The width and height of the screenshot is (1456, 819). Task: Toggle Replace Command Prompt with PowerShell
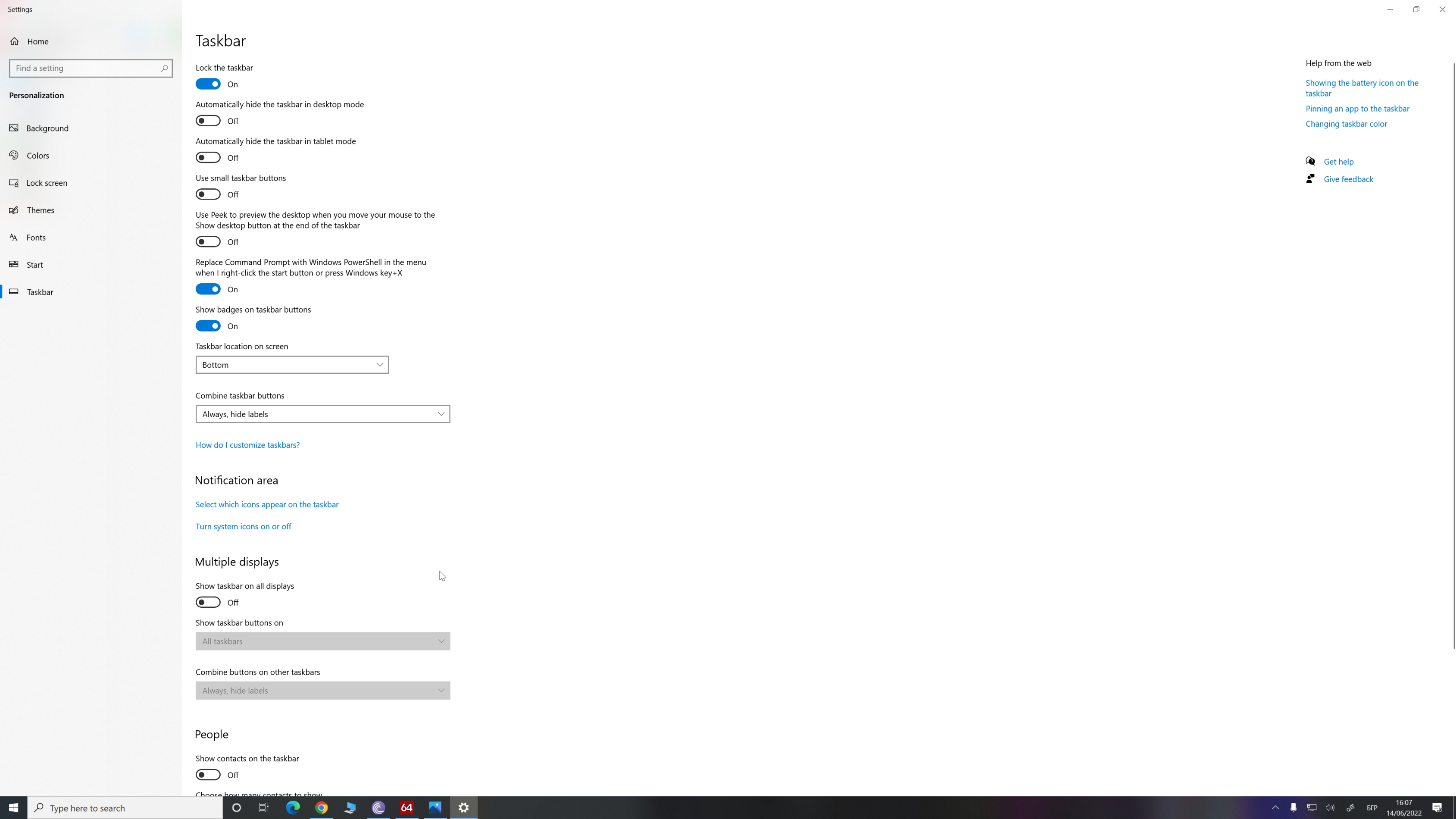coord(208,289)
